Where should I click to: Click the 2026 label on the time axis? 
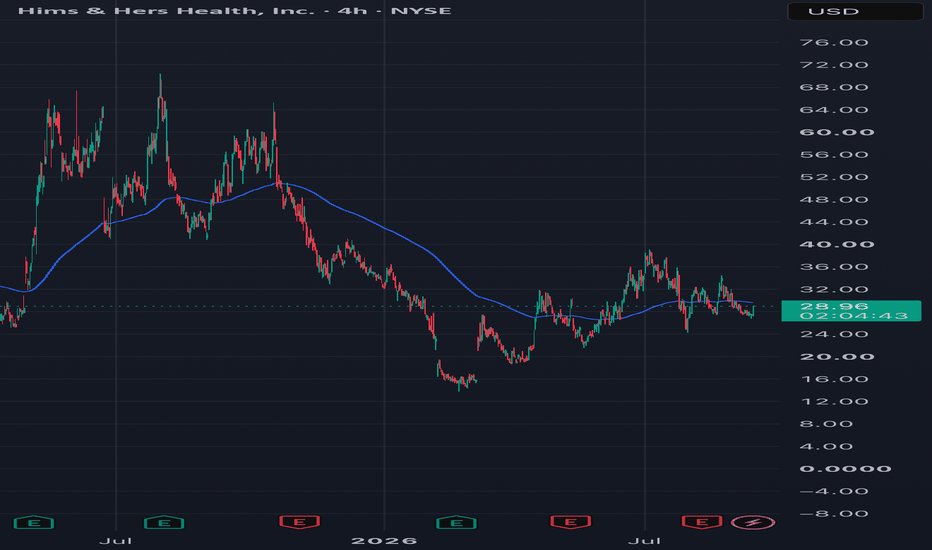[x=384, y=541]
